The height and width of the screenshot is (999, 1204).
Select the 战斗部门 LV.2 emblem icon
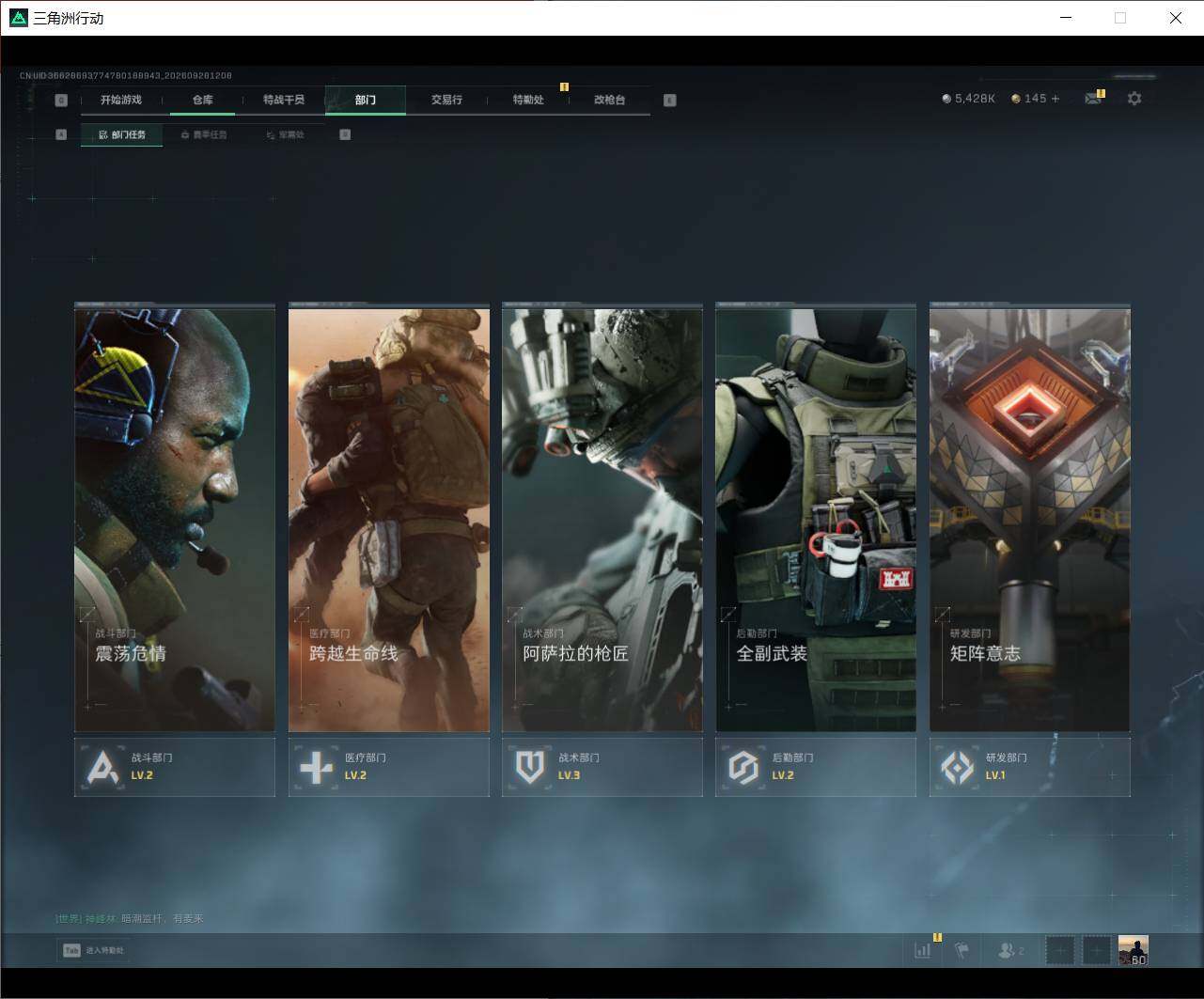(102, 768)
